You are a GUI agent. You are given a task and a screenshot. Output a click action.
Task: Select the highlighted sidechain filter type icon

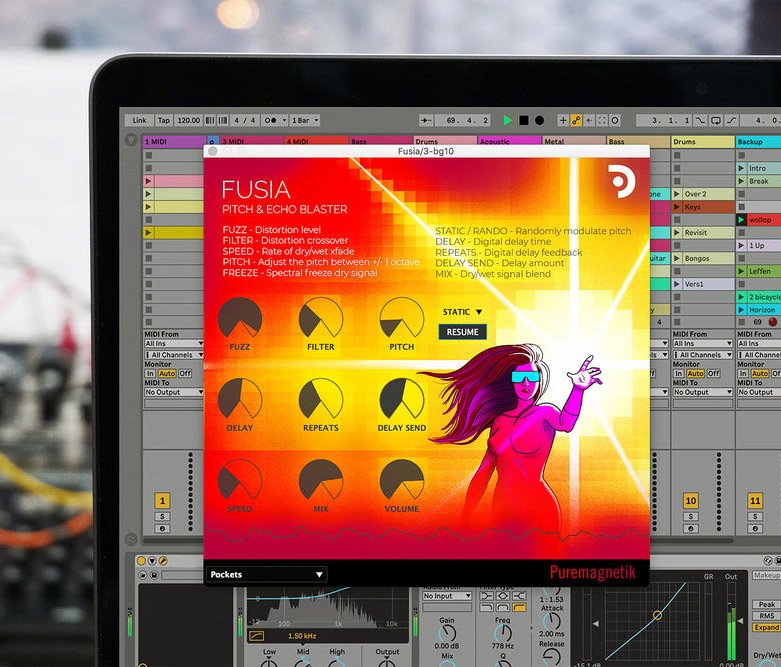tap(520, 607)
